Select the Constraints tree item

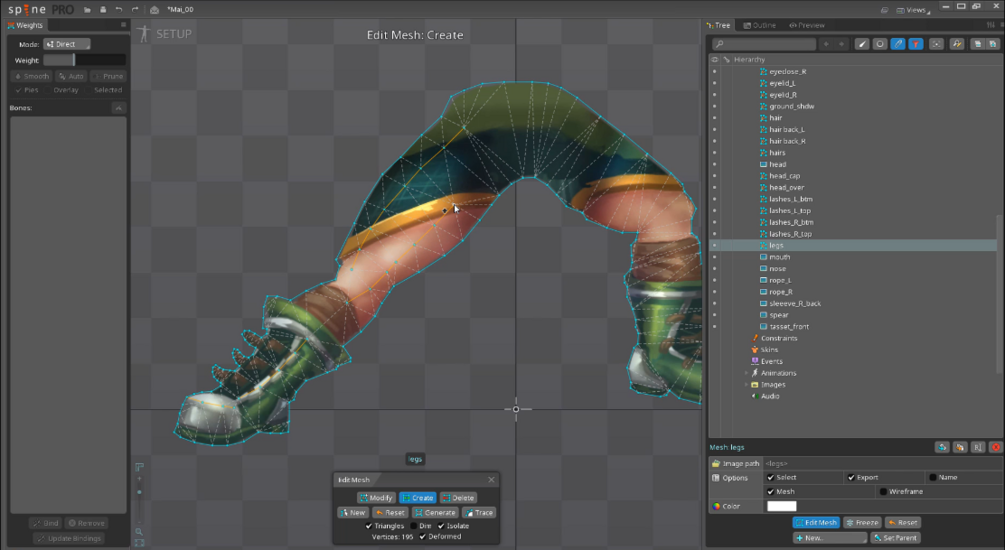pyautogui.click(x=779, y=338)
